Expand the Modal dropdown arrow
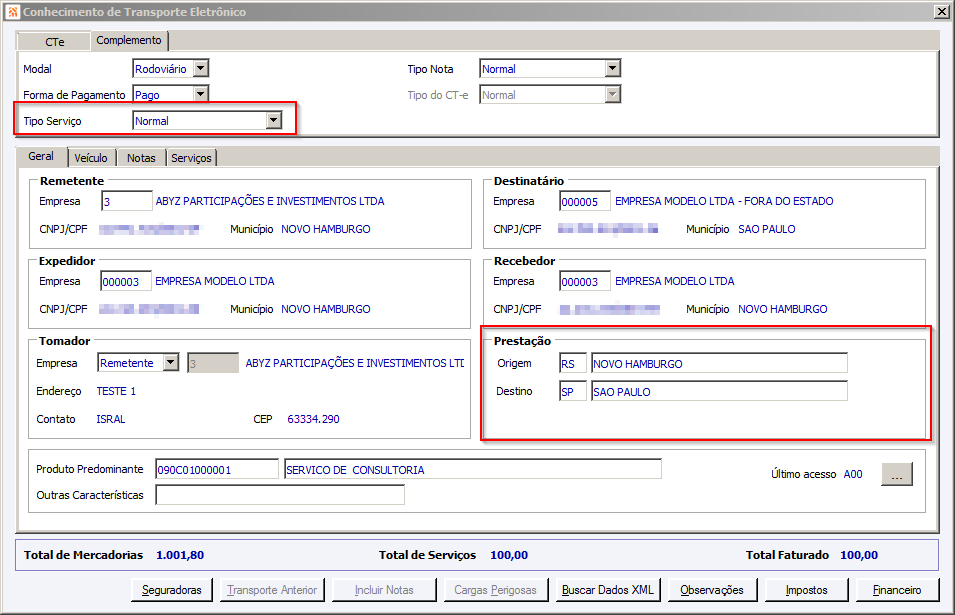955x615 pixels. point(201,68)
